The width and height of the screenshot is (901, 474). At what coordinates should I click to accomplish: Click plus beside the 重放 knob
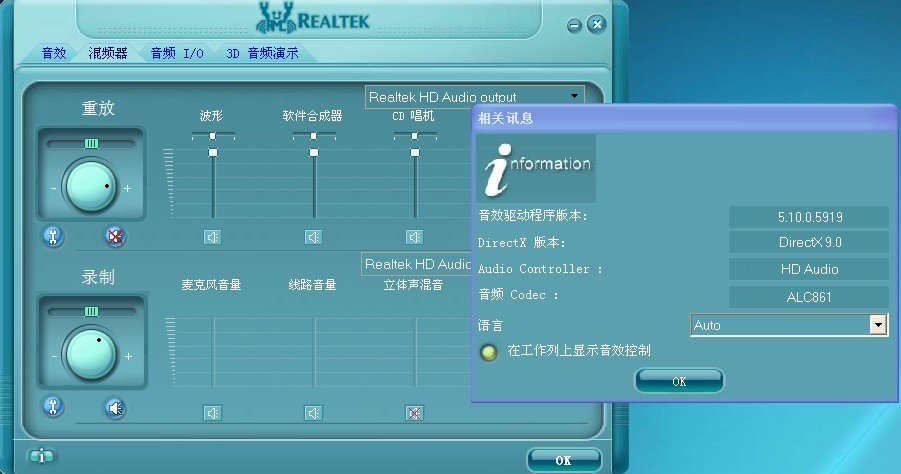click(x=128, y=188)
